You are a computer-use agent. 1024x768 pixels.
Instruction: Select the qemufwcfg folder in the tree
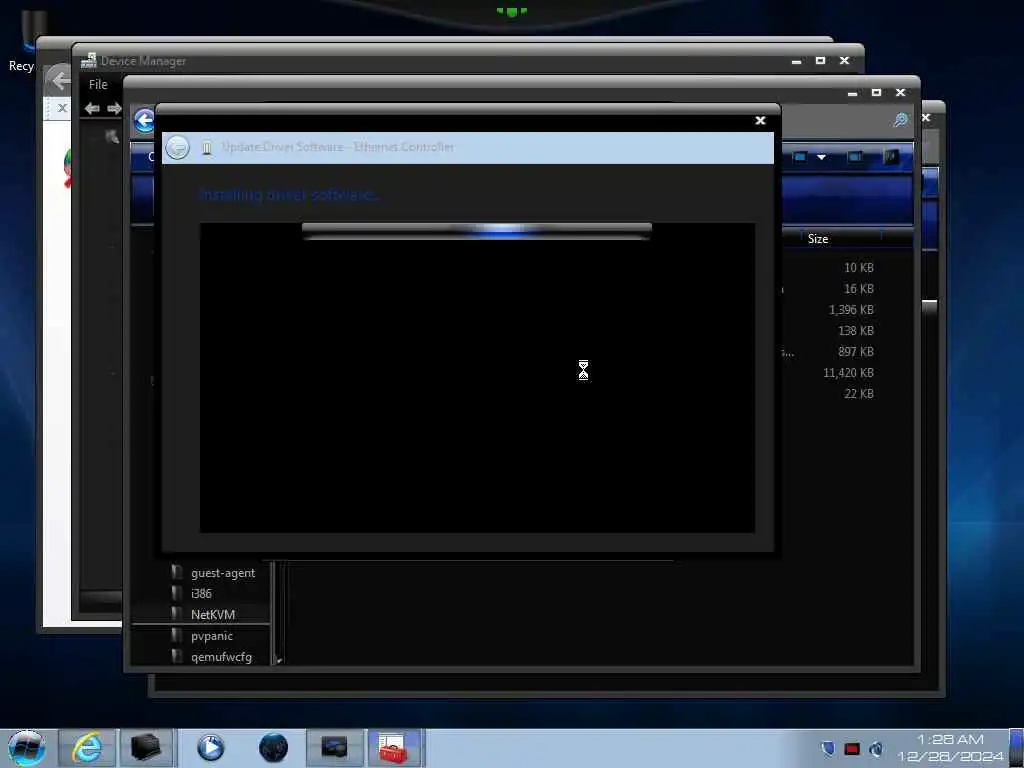[221, 657]
